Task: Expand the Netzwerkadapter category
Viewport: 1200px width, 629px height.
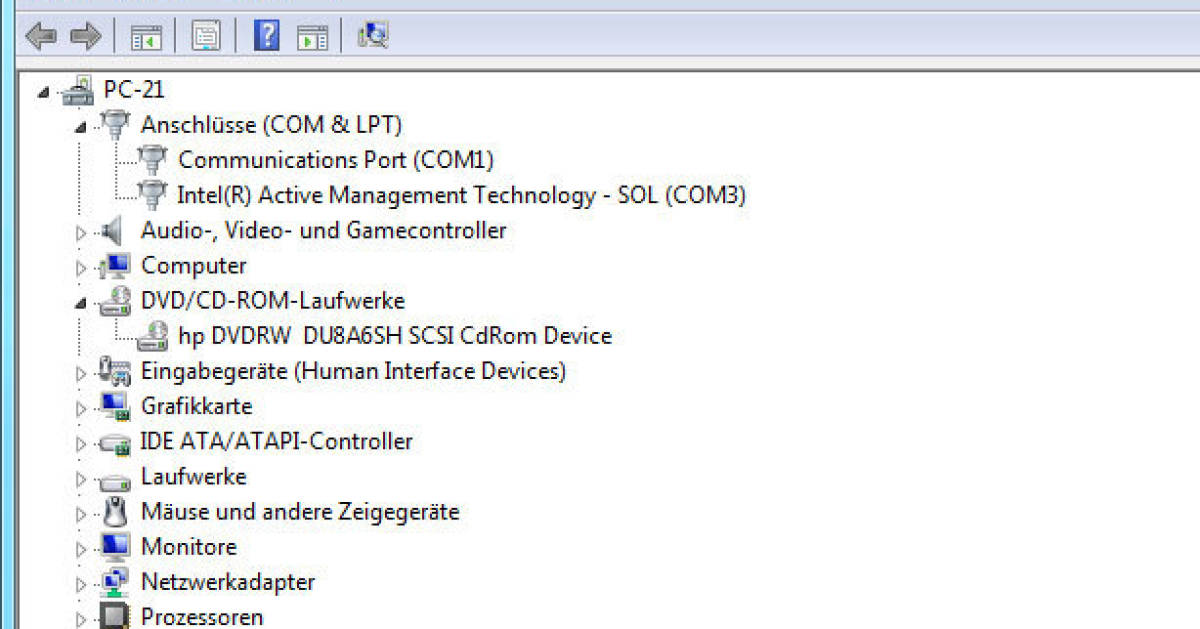Action: click(x=80, y=584)
